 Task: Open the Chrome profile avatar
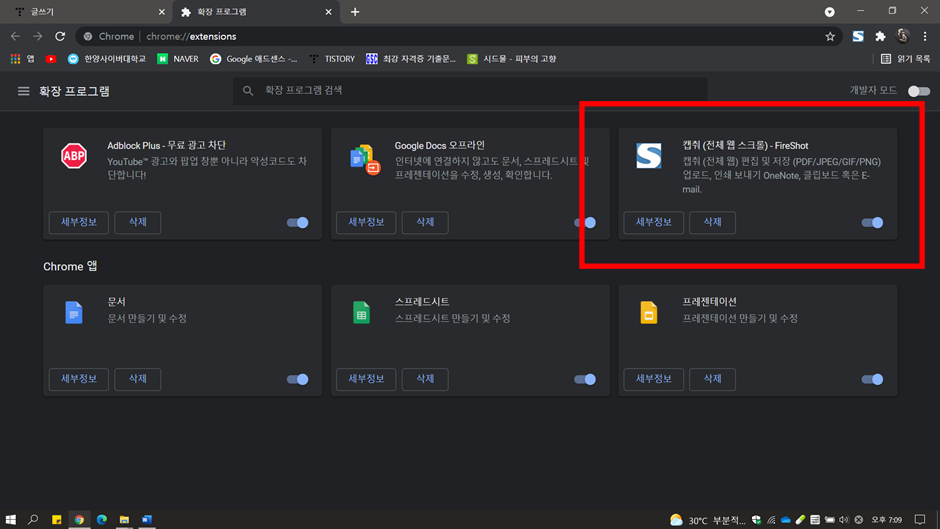(x=902, y=37)
